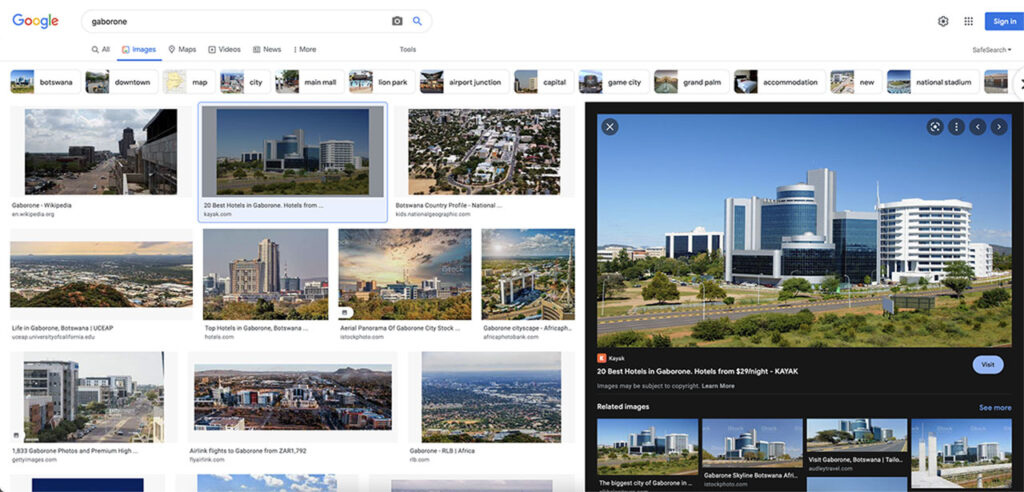Screen dimensions: 1024x492
Task: Open the settings gear icon
Action: click(x=943, y=22)
